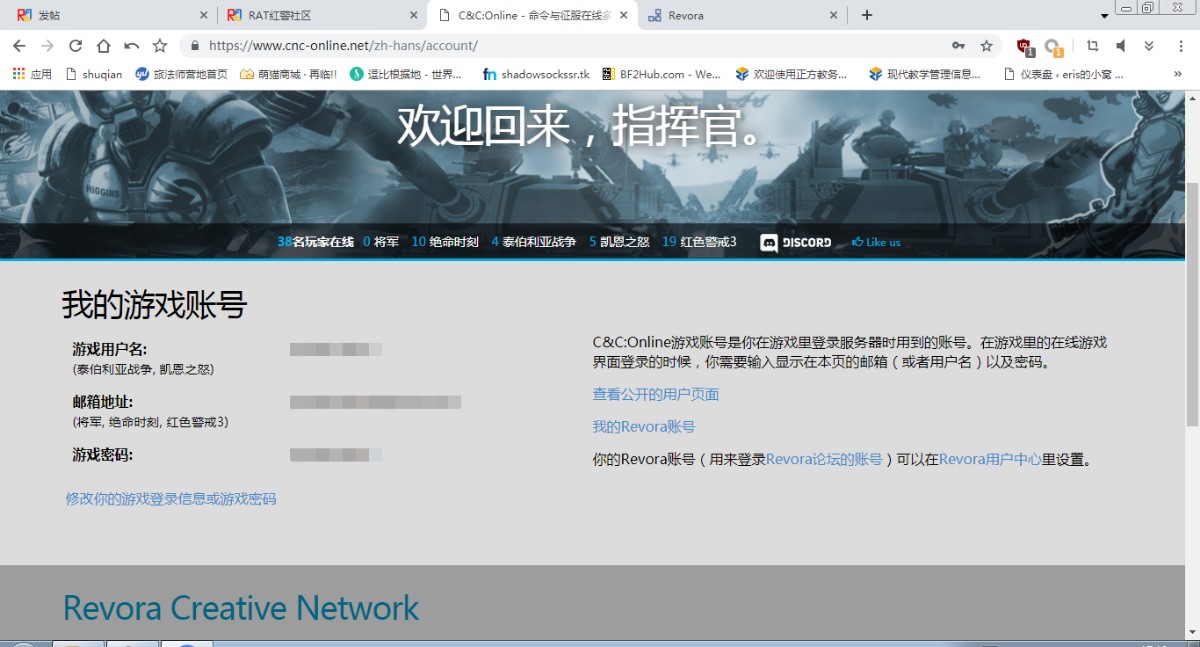Click 修改你的游戏登录信息或游戏密码 link
Screen dimensions: 1200x647
[x=171, y=498]
